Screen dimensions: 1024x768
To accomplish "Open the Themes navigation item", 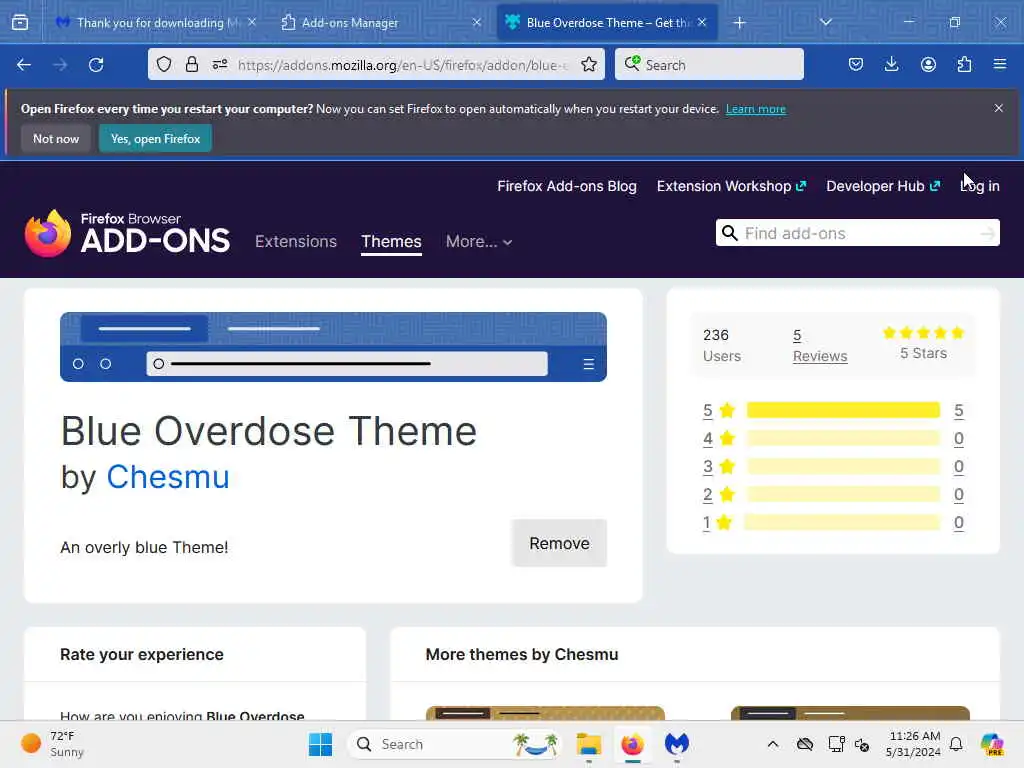I will pyautogui.click(x=391, y=242).
